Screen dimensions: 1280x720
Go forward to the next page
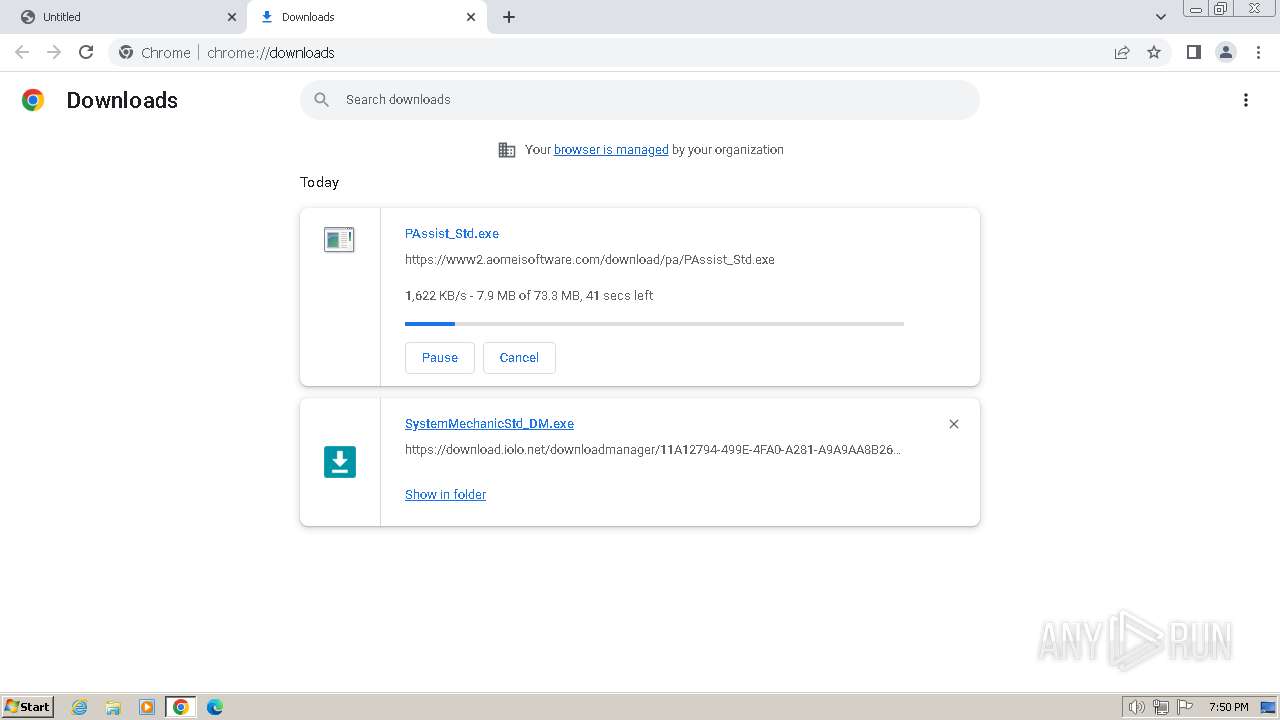click(54, 52)
